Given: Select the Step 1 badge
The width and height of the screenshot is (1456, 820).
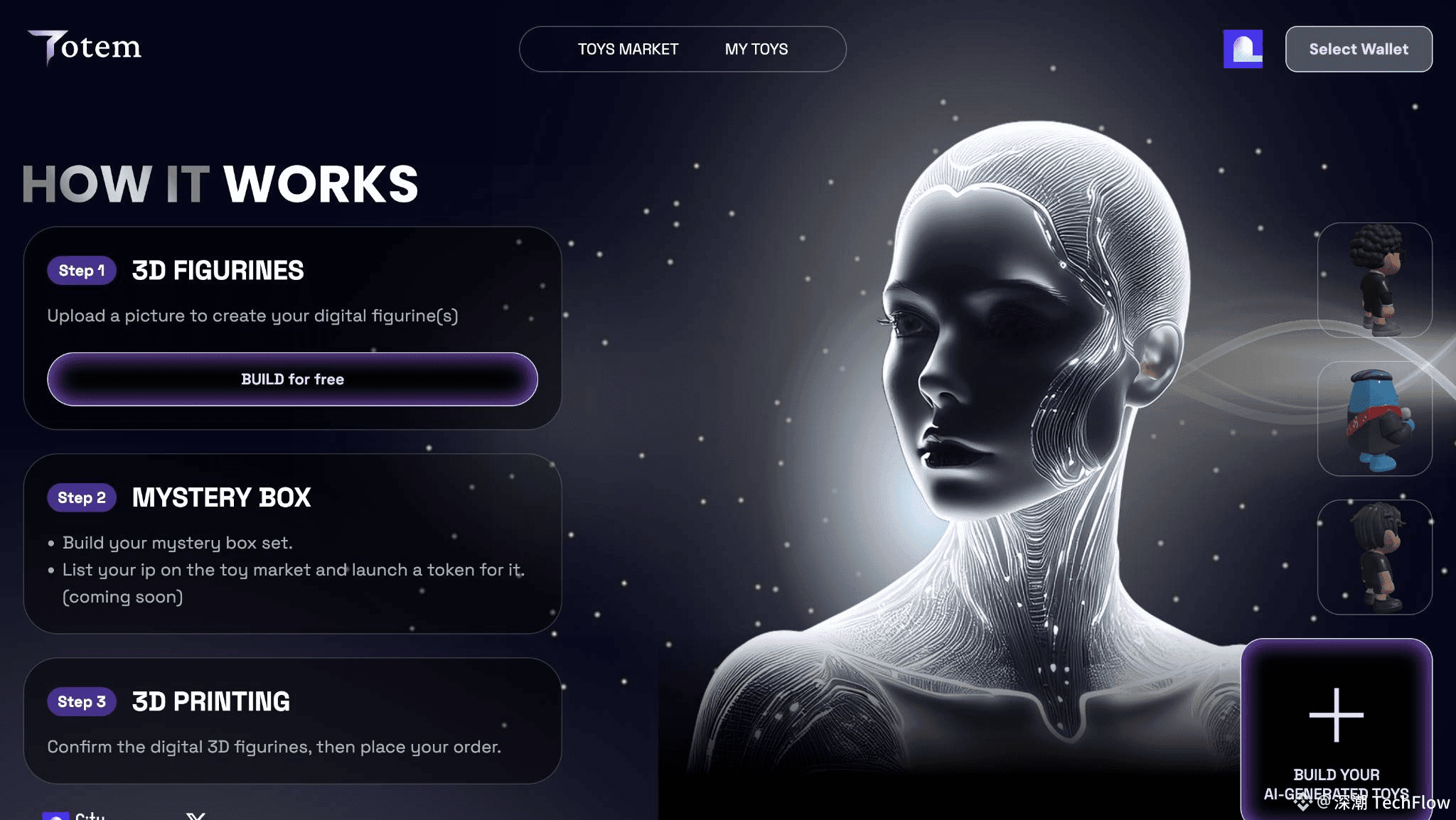Looking at the screenshot, I should tap(82, 271).
